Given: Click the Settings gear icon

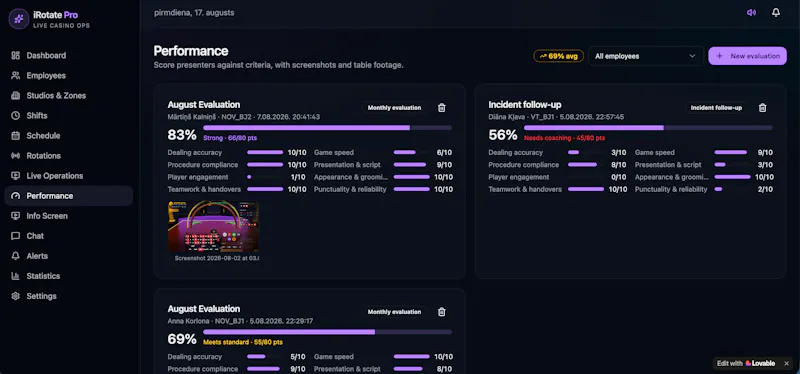Looking at the screenshot, I should coord(16,296).
